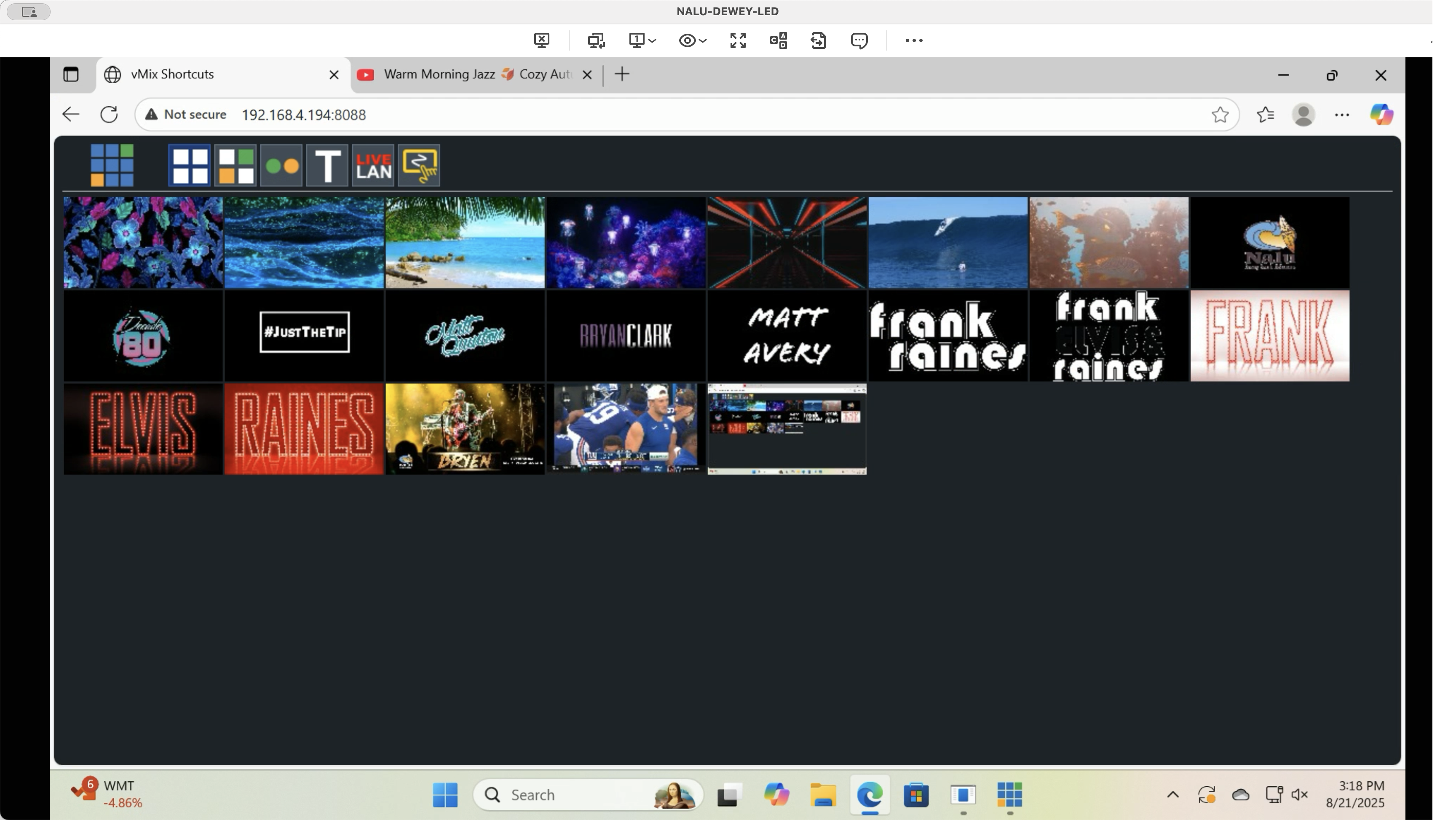Add this page to favorites star
The height and width of the screenshot is (820, 1456).
point(1220,115)
